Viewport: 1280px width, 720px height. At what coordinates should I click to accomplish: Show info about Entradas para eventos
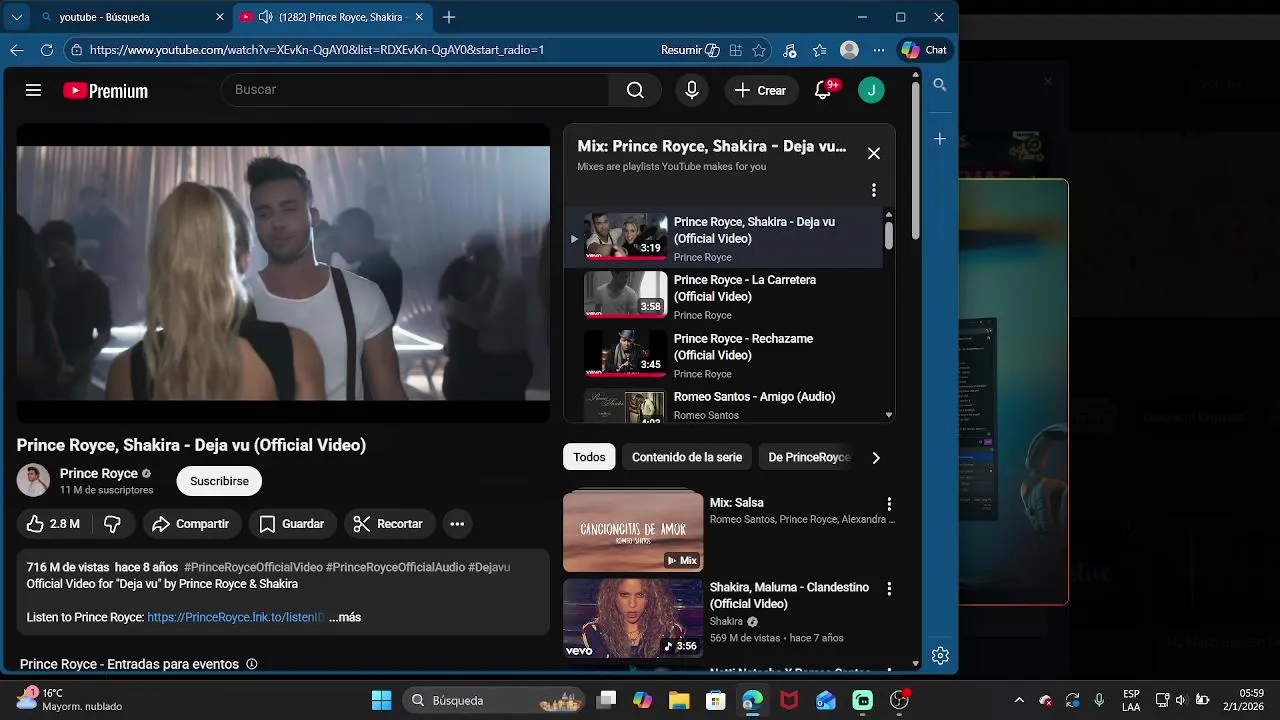click(x=252, y=664)
